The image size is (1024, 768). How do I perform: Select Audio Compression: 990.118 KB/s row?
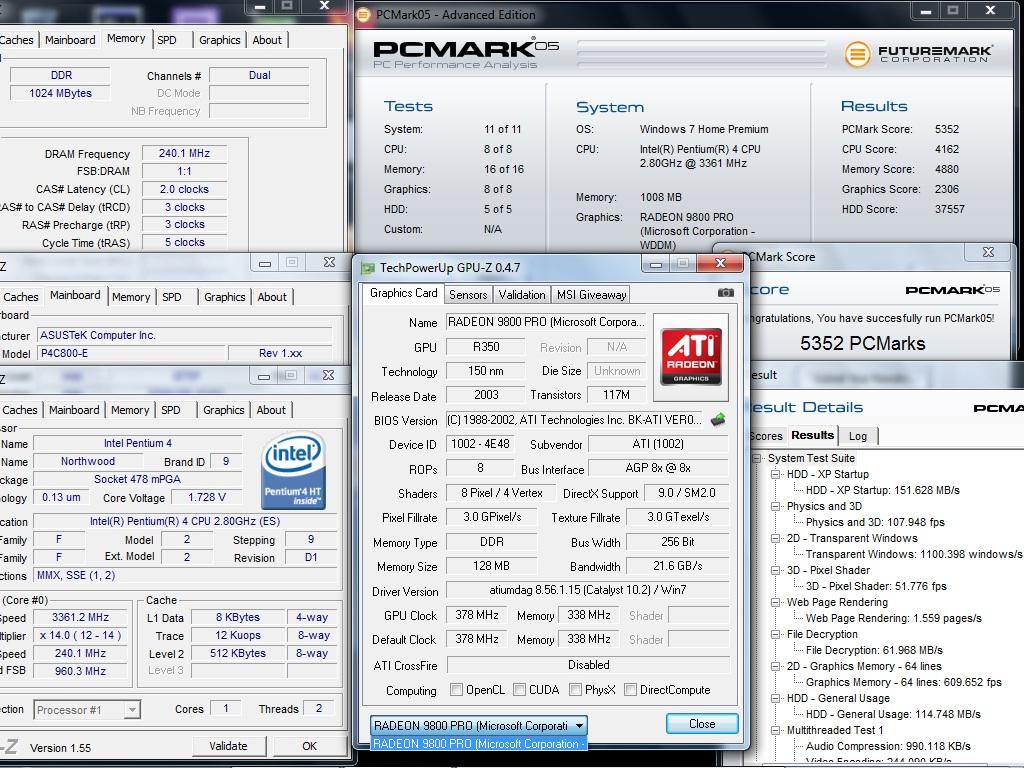888,746
